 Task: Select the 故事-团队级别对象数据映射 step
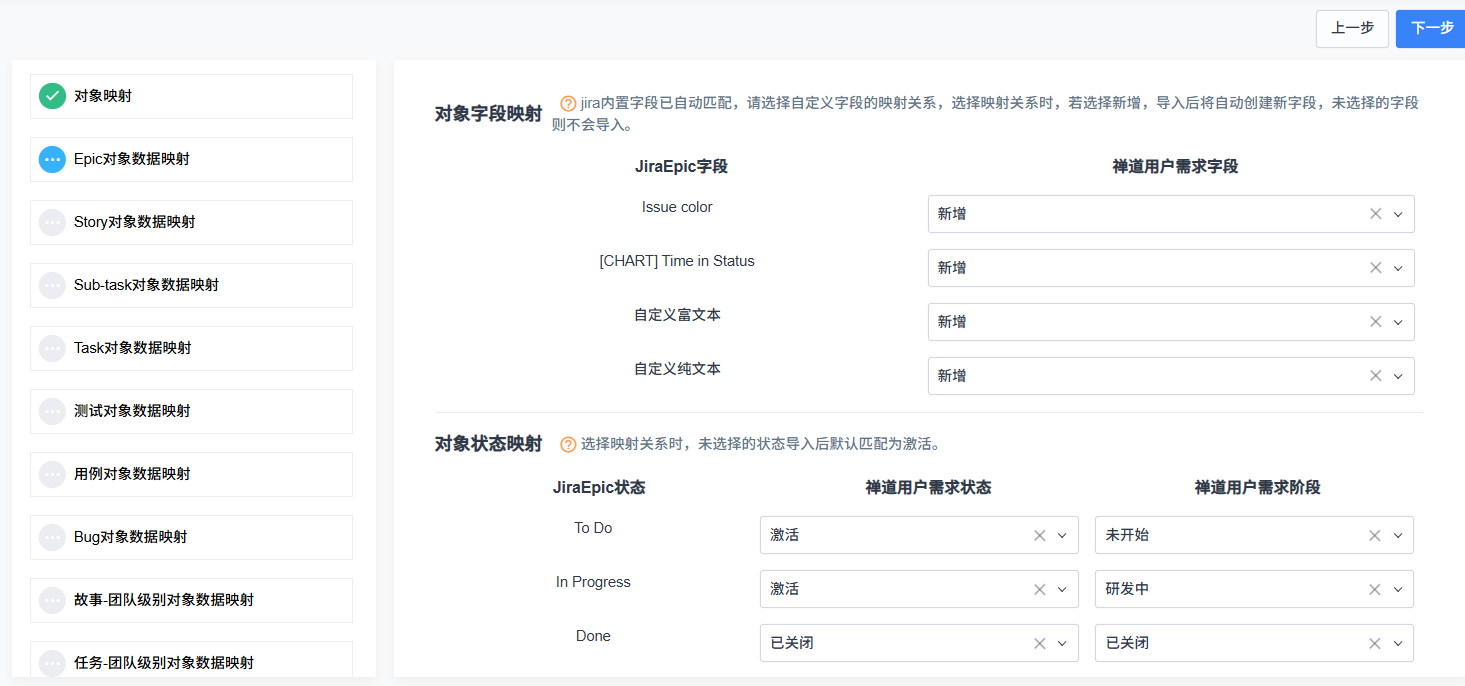tap(191, 600)
